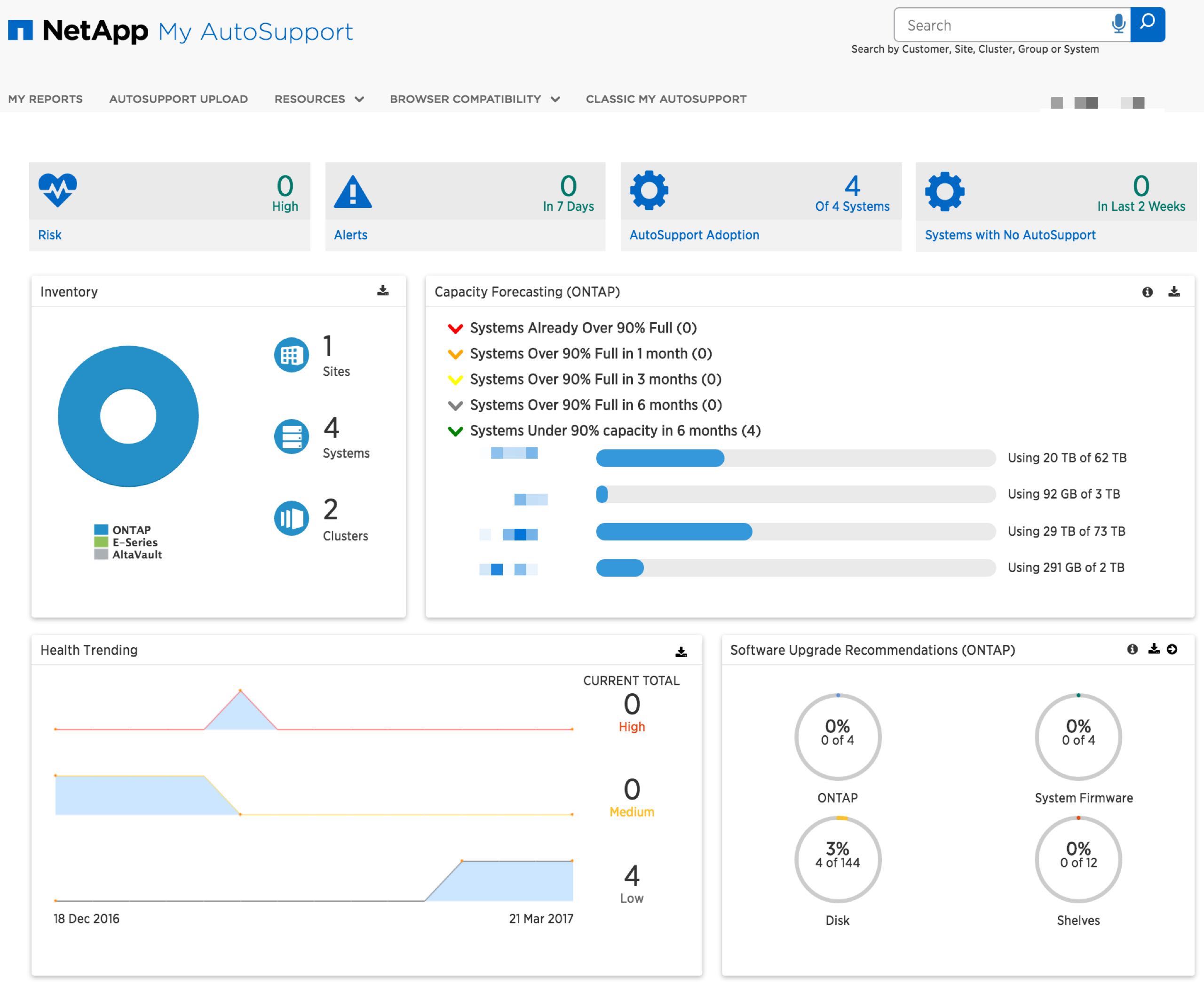This screenshot has width=1204, height=985.
Task: Click the voice search microphone icon
Action: coord(1118,24)
